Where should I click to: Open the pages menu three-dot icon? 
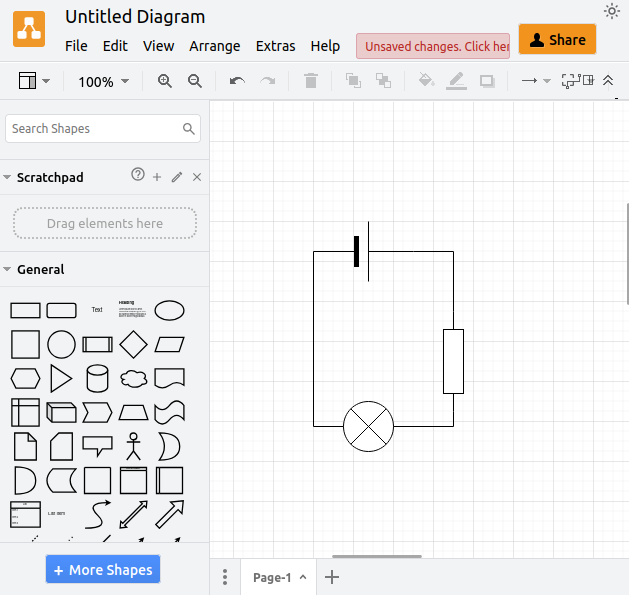tap(225, 577)
